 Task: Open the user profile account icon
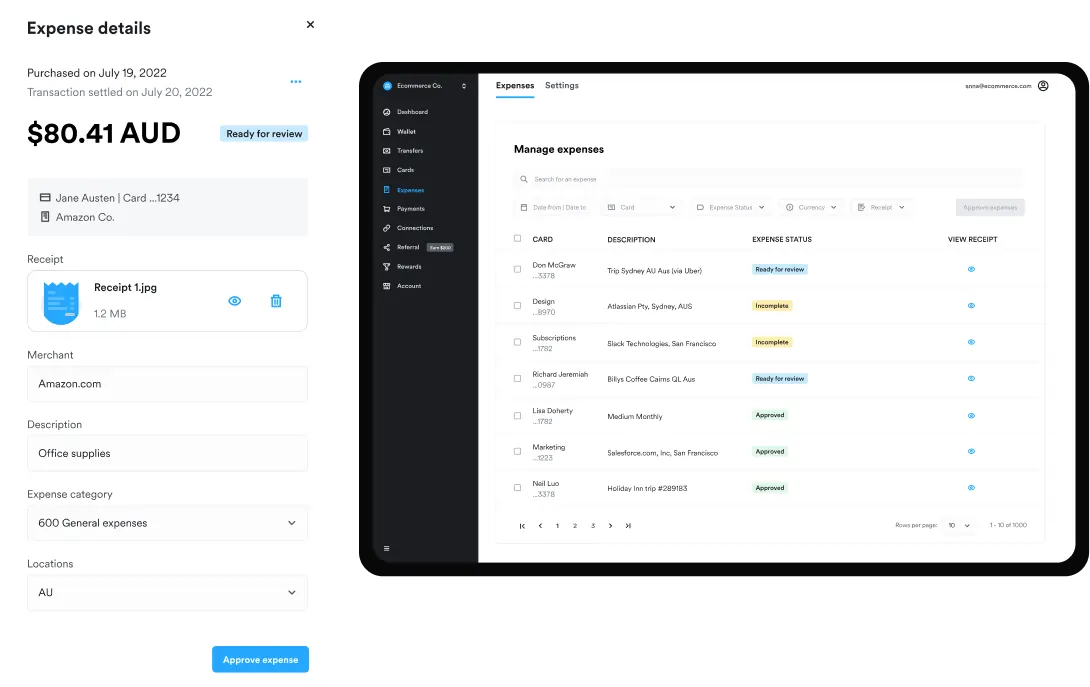coord(1043,86)
